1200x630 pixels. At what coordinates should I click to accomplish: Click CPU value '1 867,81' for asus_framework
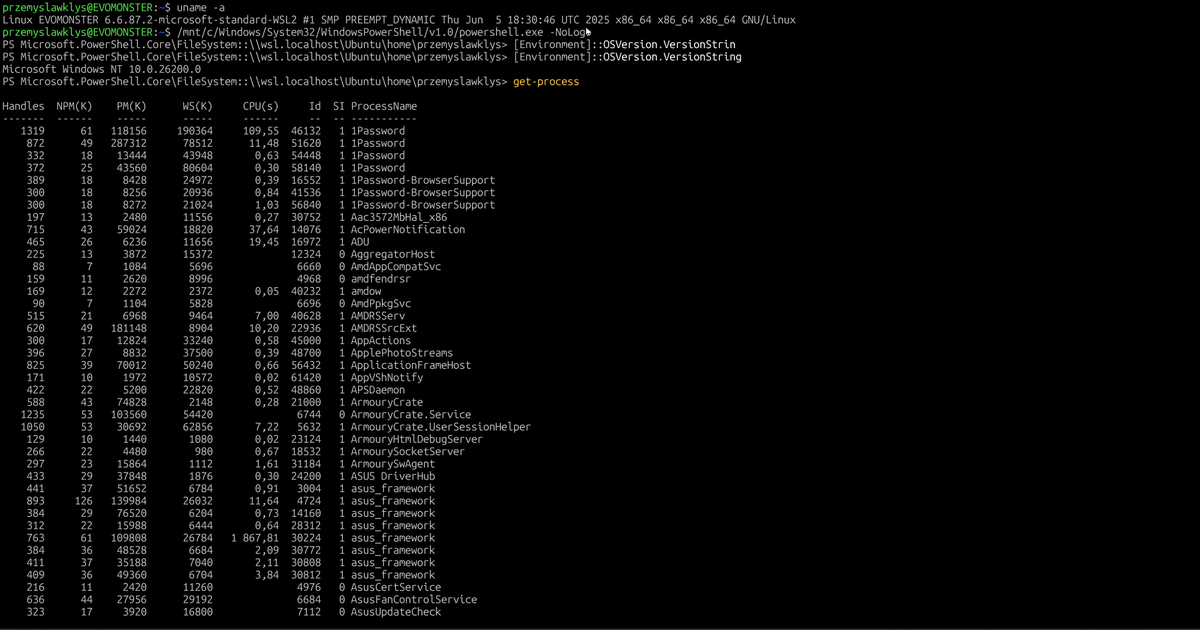click(255, 538)
